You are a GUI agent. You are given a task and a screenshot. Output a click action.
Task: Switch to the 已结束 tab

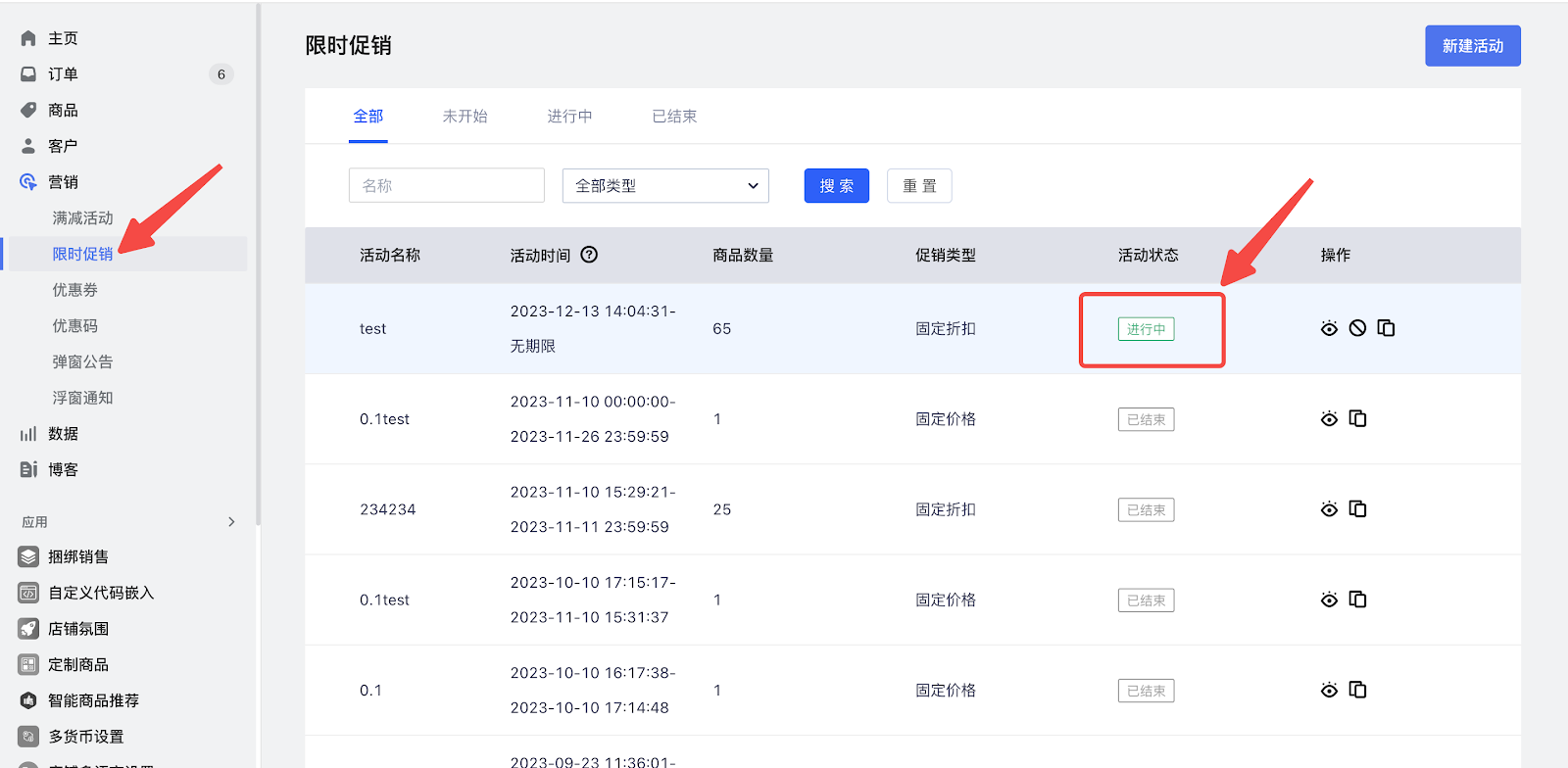tap(674, 117)
